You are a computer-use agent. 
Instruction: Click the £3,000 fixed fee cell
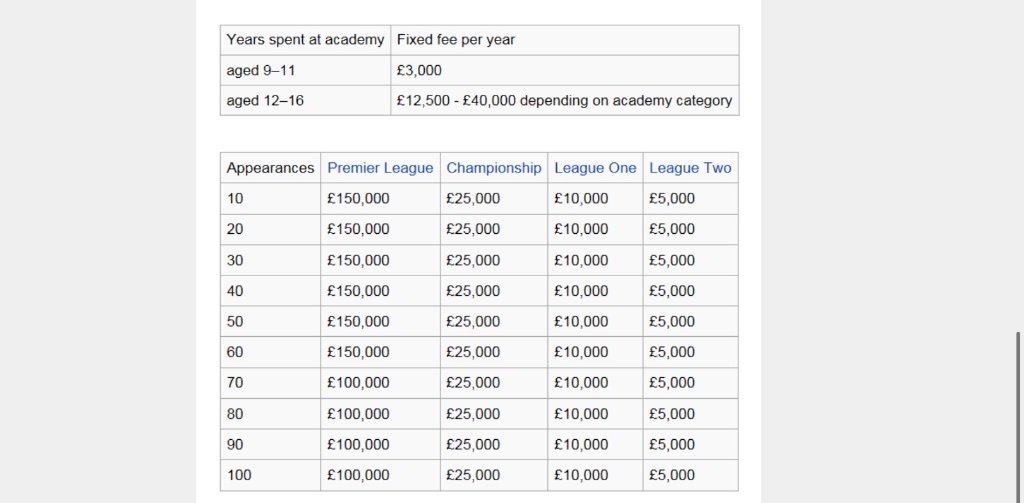[419, 70]
